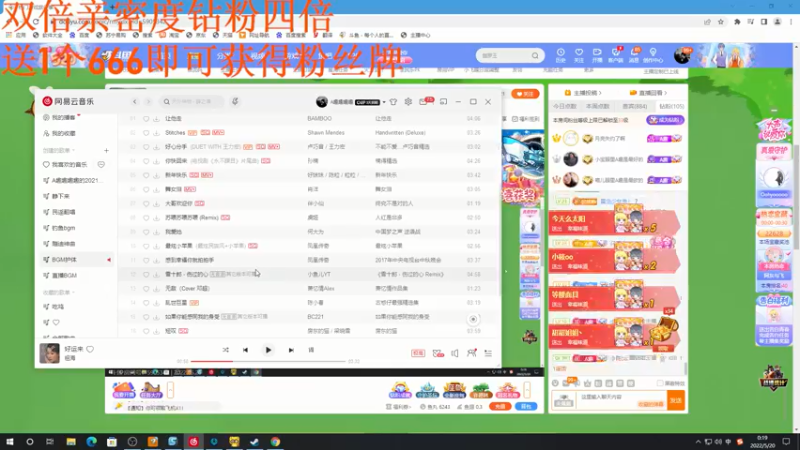The image size is (800, 450).
Task: Skip to previous track
Action: point(245,350)
